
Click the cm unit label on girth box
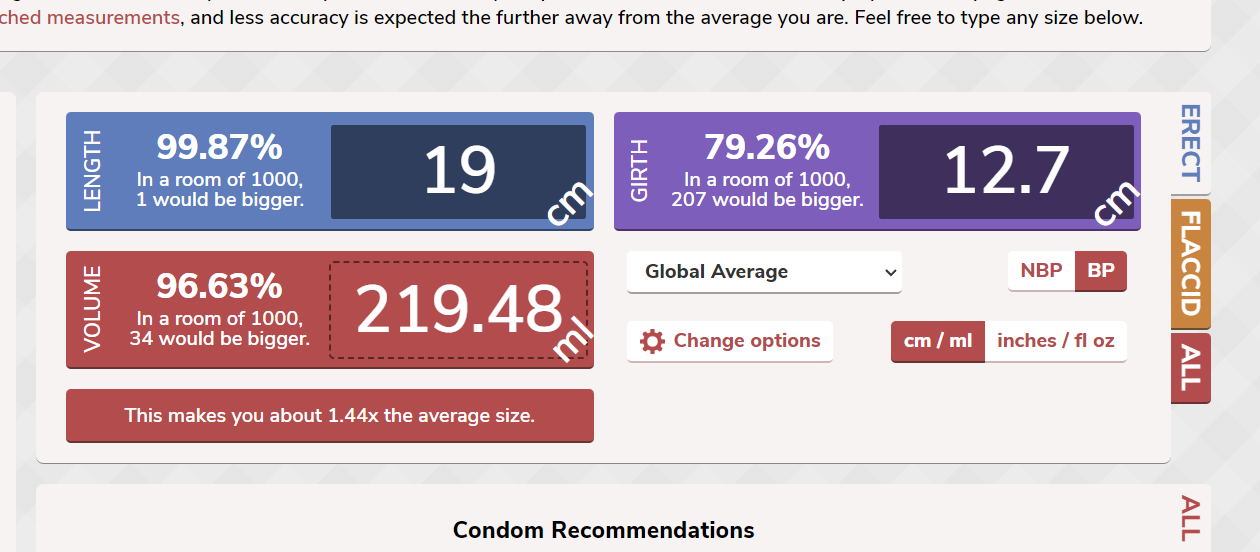[1117, 205]
